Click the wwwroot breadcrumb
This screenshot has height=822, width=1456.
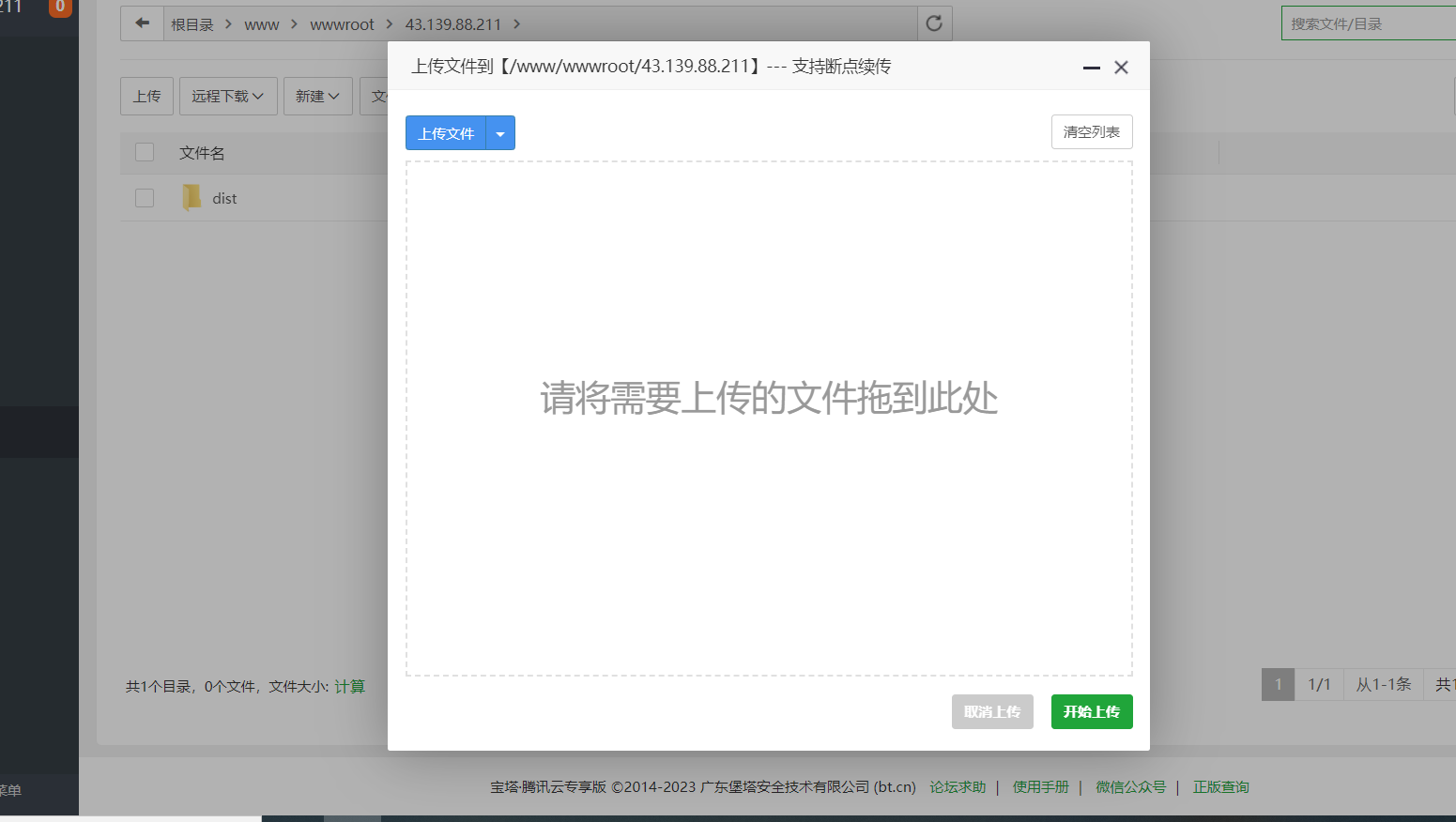(342, 24)
